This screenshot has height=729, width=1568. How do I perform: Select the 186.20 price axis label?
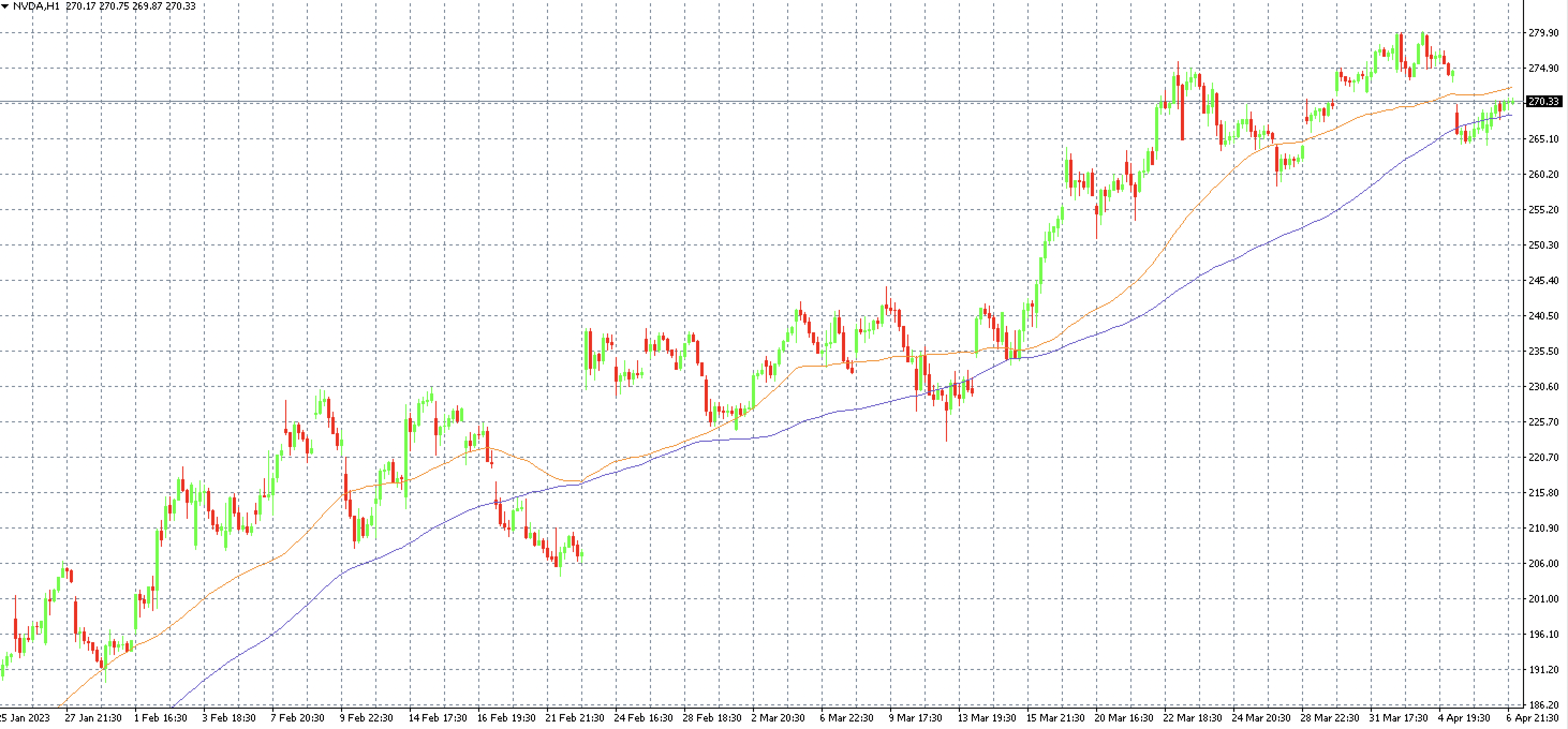[x=1544, y=705]
